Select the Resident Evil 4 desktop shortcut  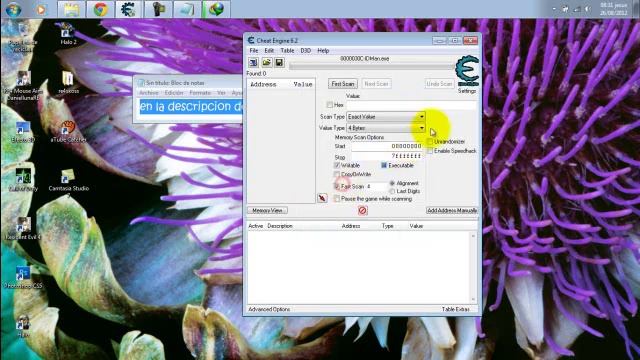tap(23, 229)
